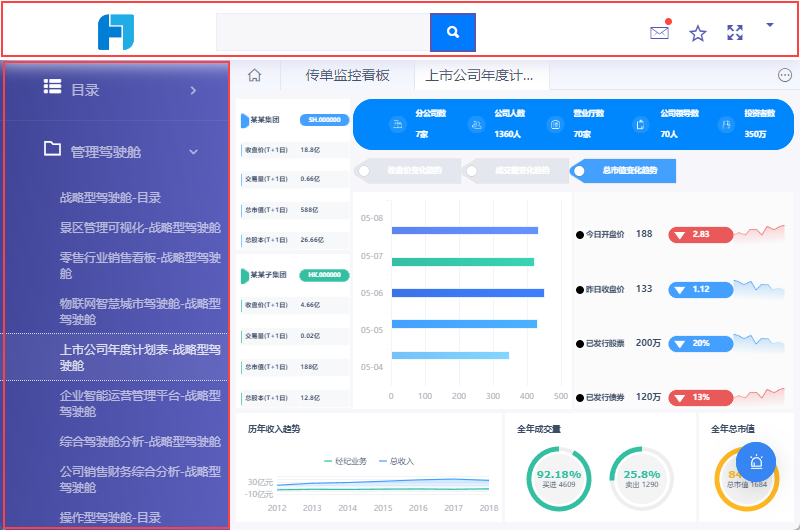Expand the 目录 chevron arrow
Screen dimensions: 800x530
pyautogui.click(x=193, y=91)
